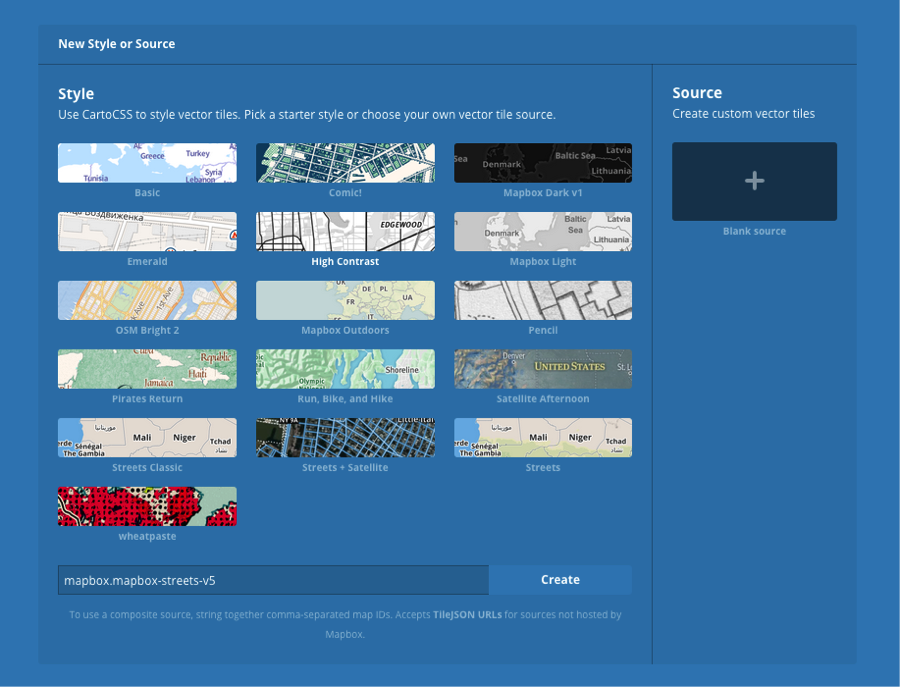
Task: Pick the Streets Classic style
Action: click(x=147, y=438)
